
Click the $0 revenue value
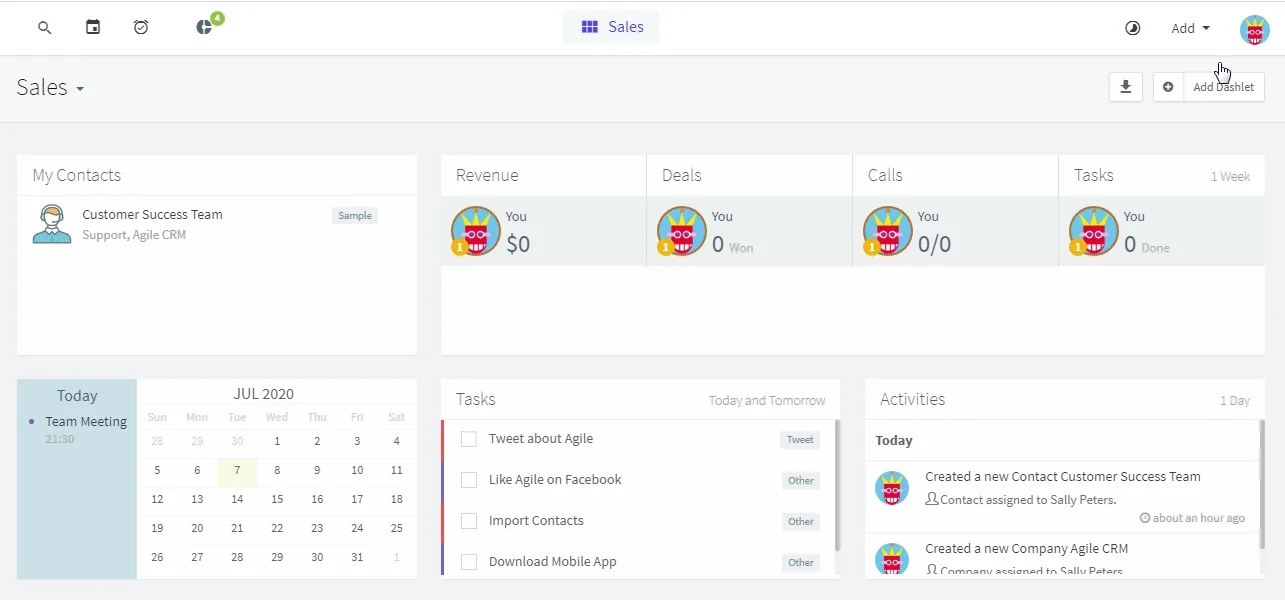[x=518, y=244]
